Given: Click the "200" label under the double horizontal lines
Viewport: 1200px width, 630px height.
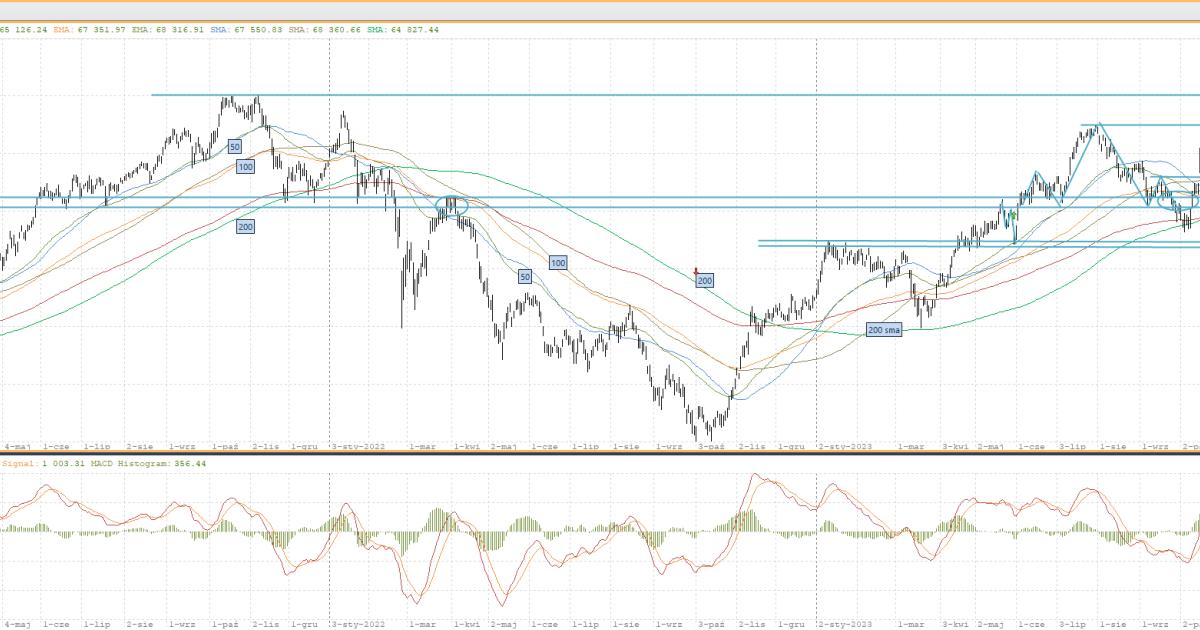Looking at the screenshot, I should pyautogui.click(x=246, y=227).
